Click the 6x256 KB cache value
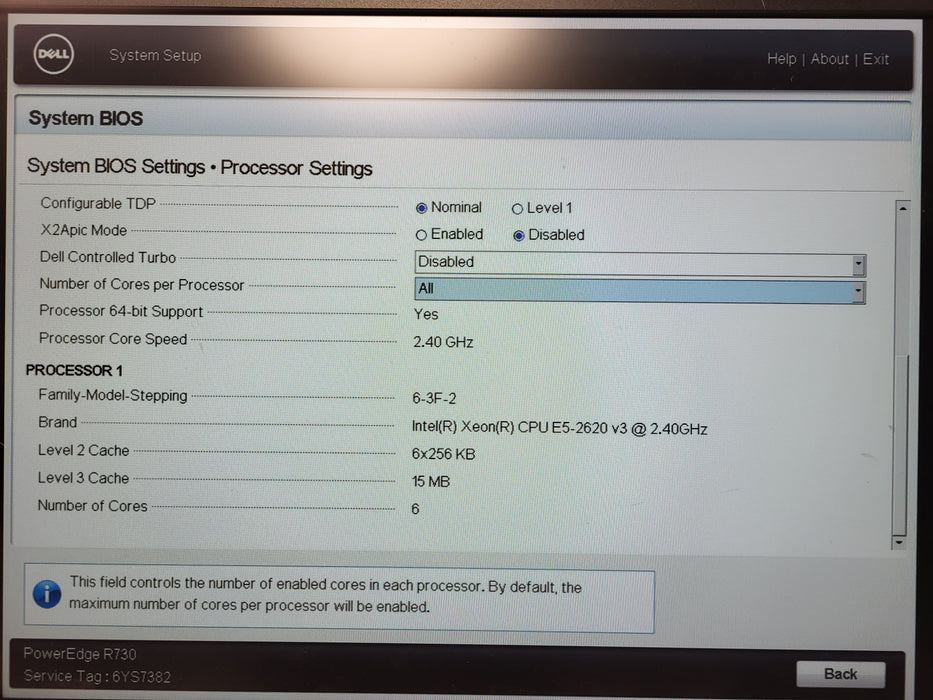Image resolution: width=933 pixels, height=700 pixels. [x=443, y=454]
